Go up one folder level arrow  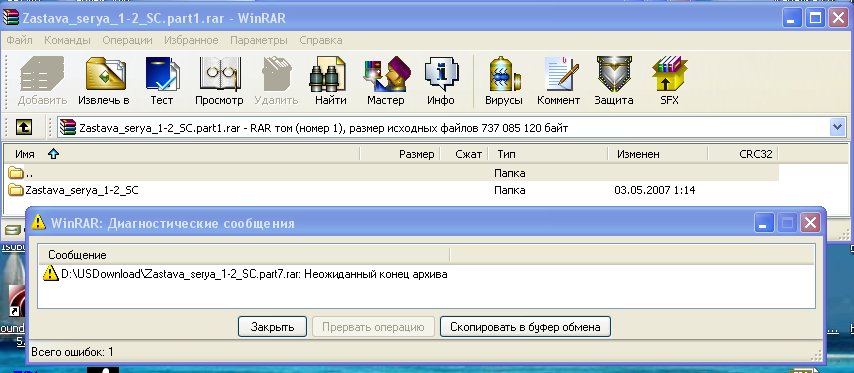pos(23,127)
